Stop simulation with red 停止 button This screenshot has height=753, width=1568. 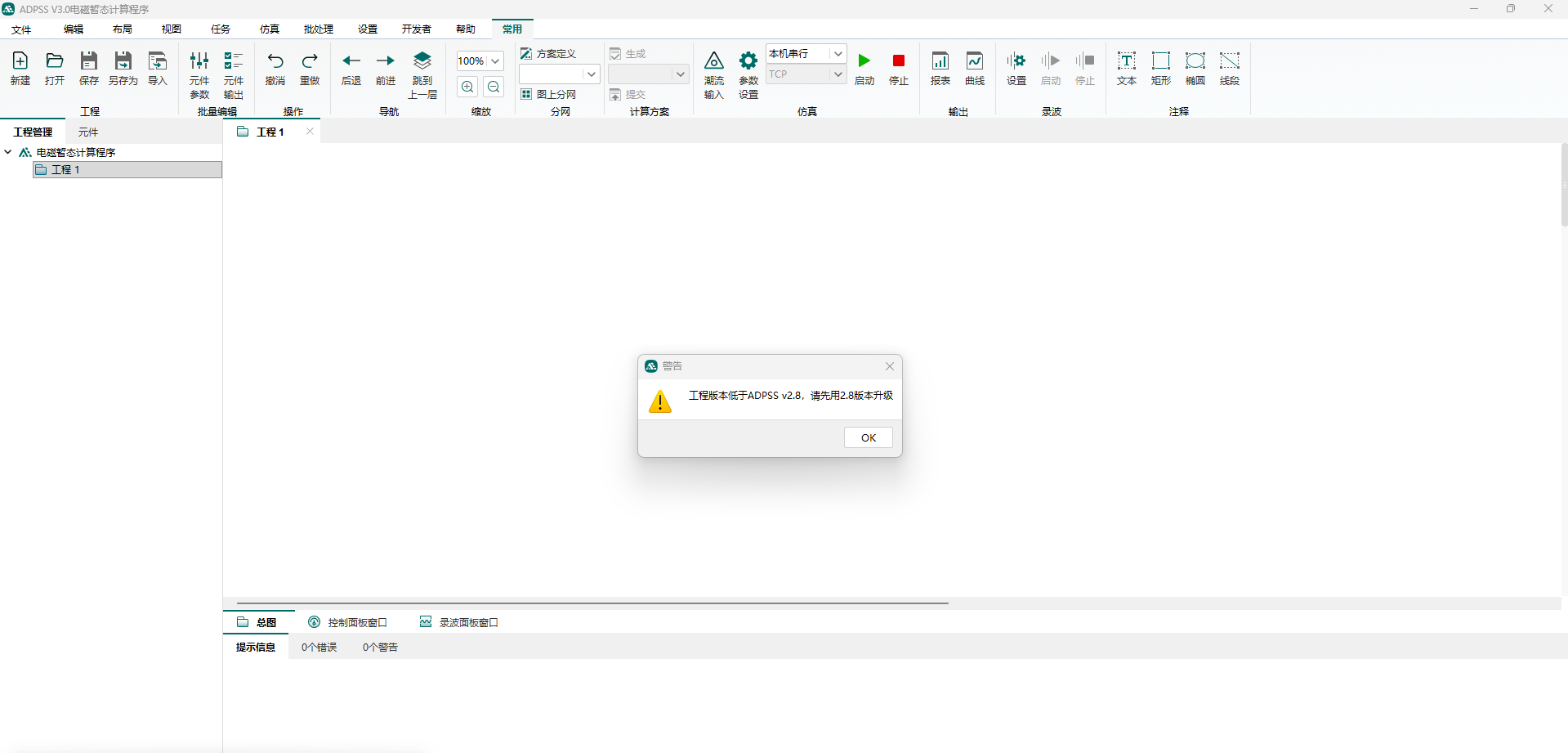pyautogui.click(x=898, y=61)
